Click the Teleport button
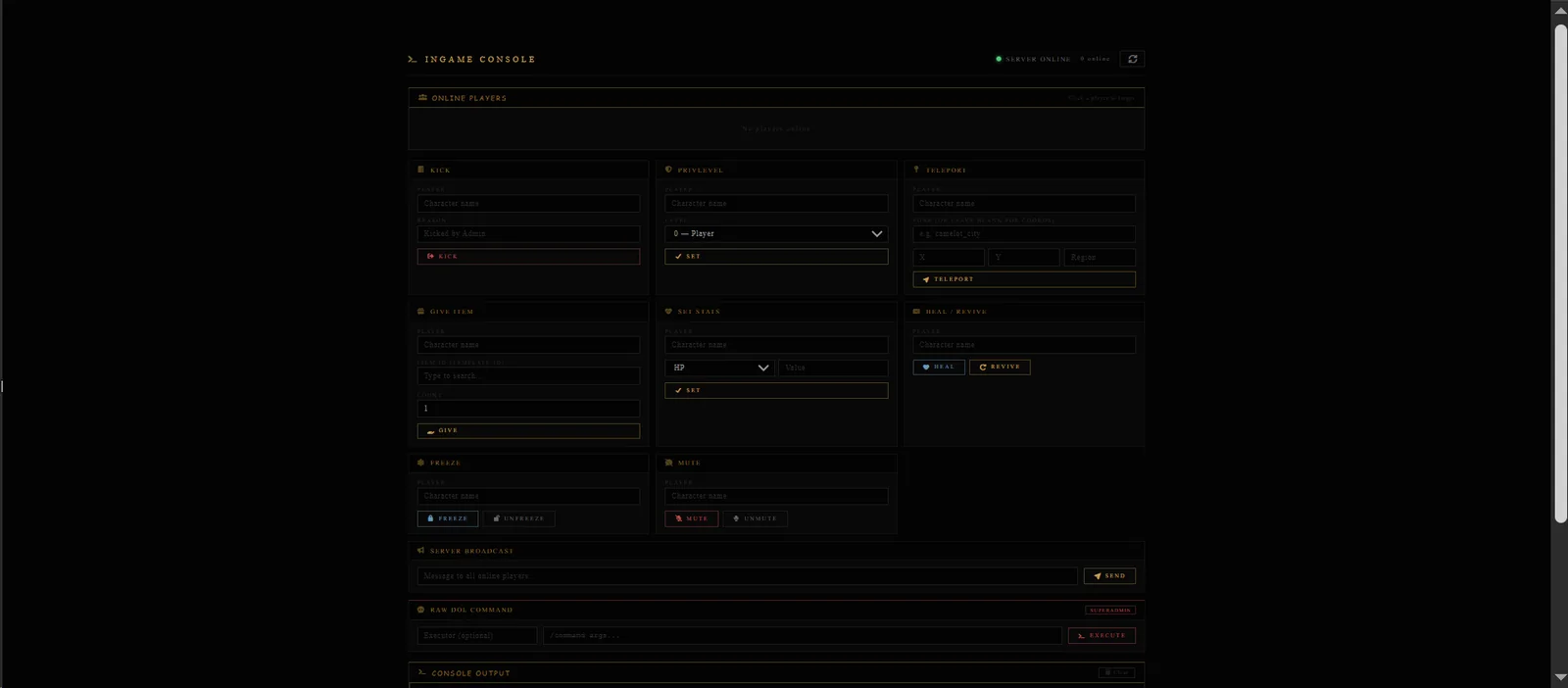This screenshot has width=1568, height=688. pyautogui.click(x=1024, y=279)
